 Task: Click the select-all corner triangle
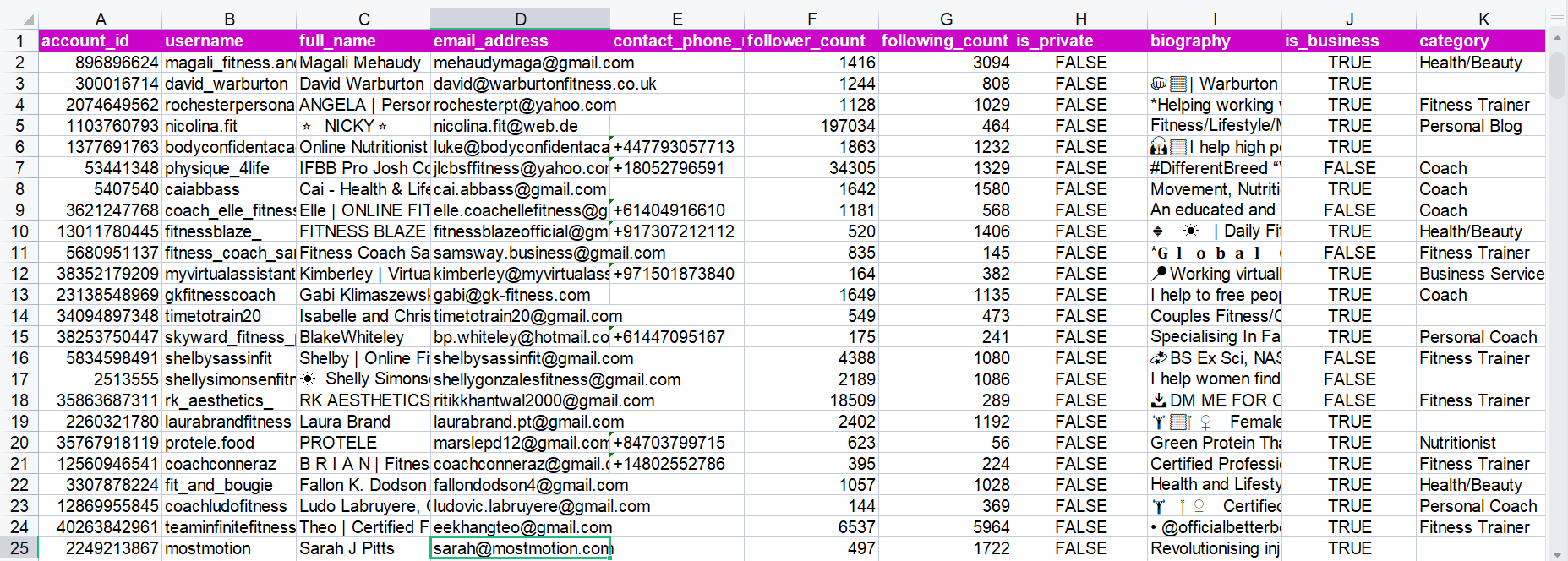(27, 19)
